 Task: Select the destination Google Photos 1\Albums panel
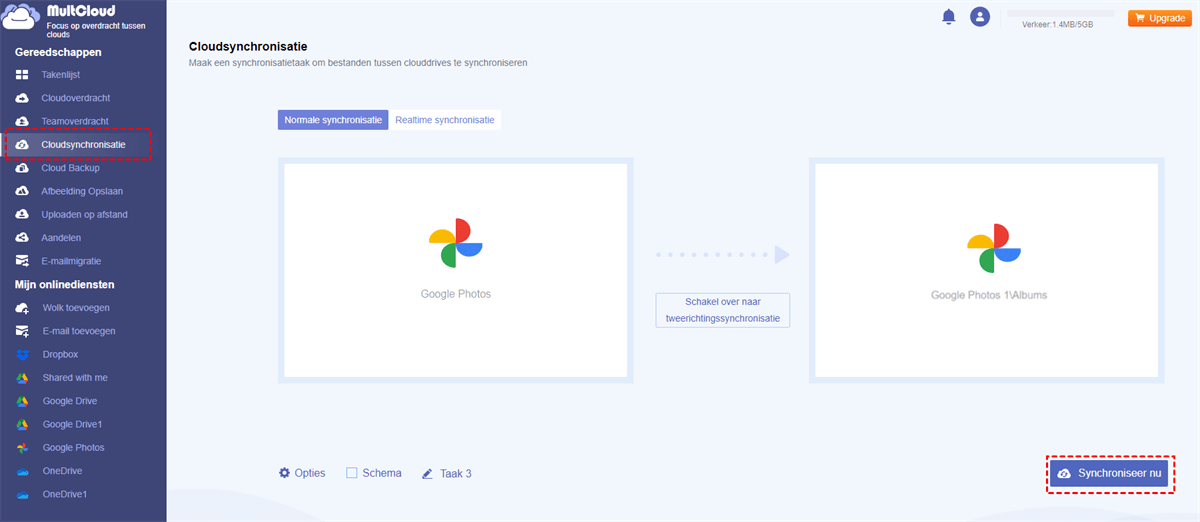pyautogui.click(x=987, y=270)
